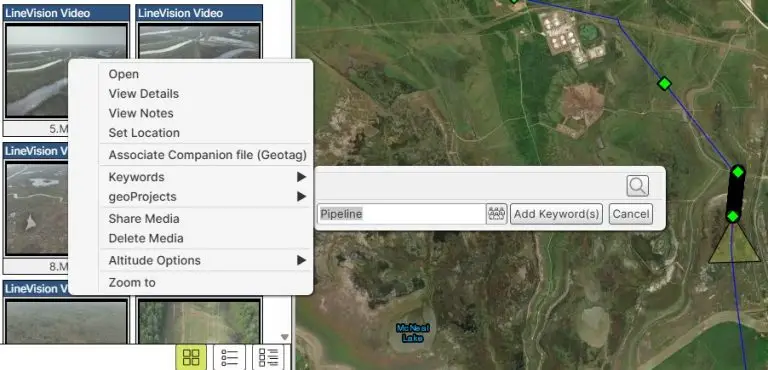Click the magnifier search icon in keyword popup
The width and height of the screenshot is (768, 370).
pyautogui.click(x=637, y=186)
